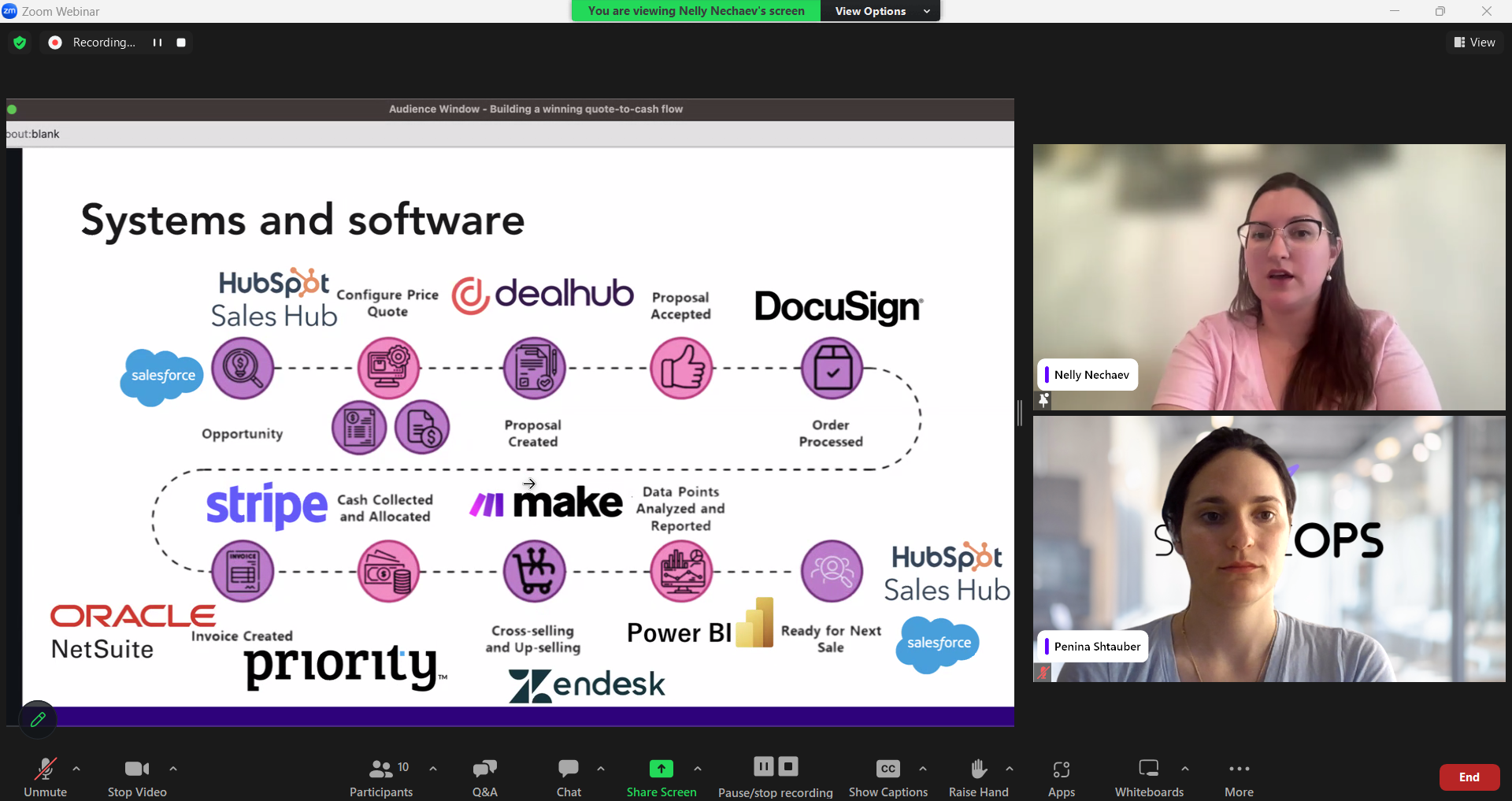Click the red Recording indicator dot

coord(55,43)
